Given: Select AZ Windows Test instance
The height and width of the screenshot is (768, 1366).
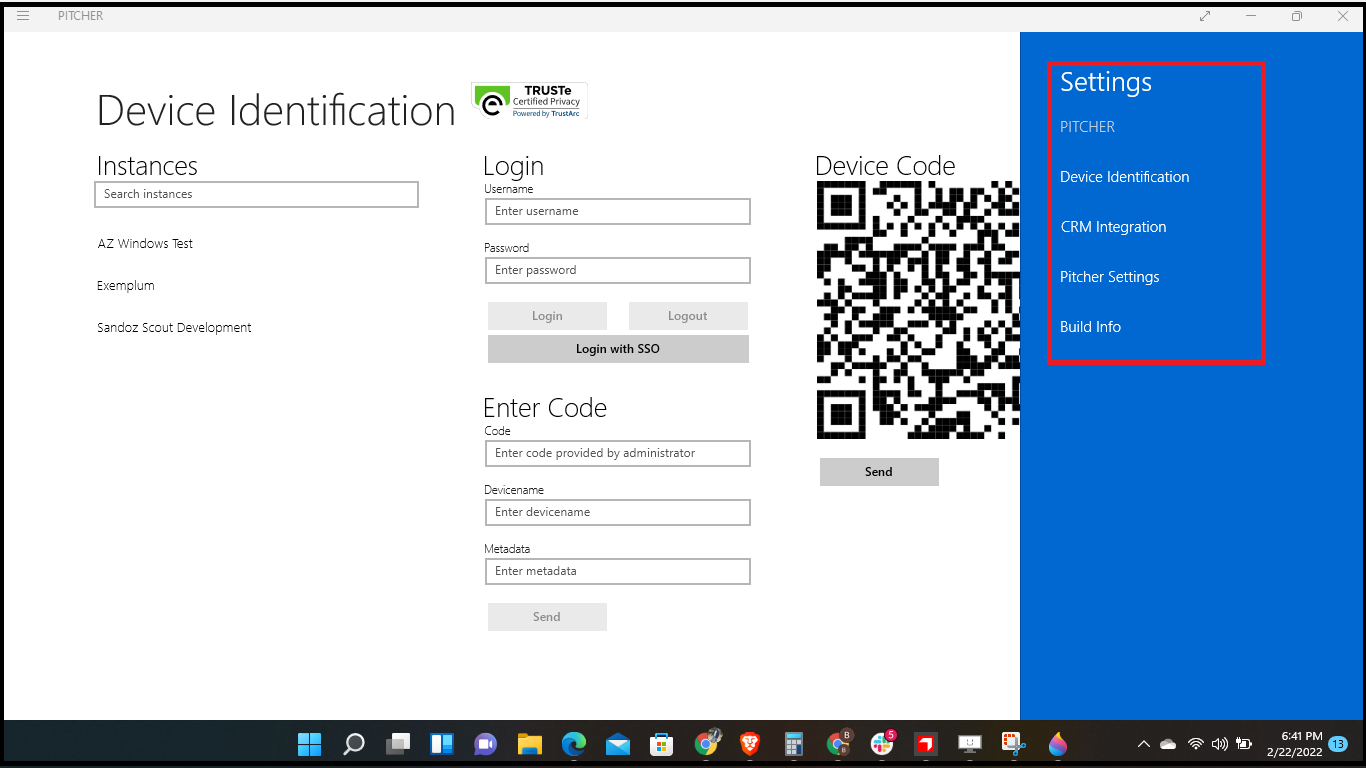Looking at the screenshot, I should (145, 243).
